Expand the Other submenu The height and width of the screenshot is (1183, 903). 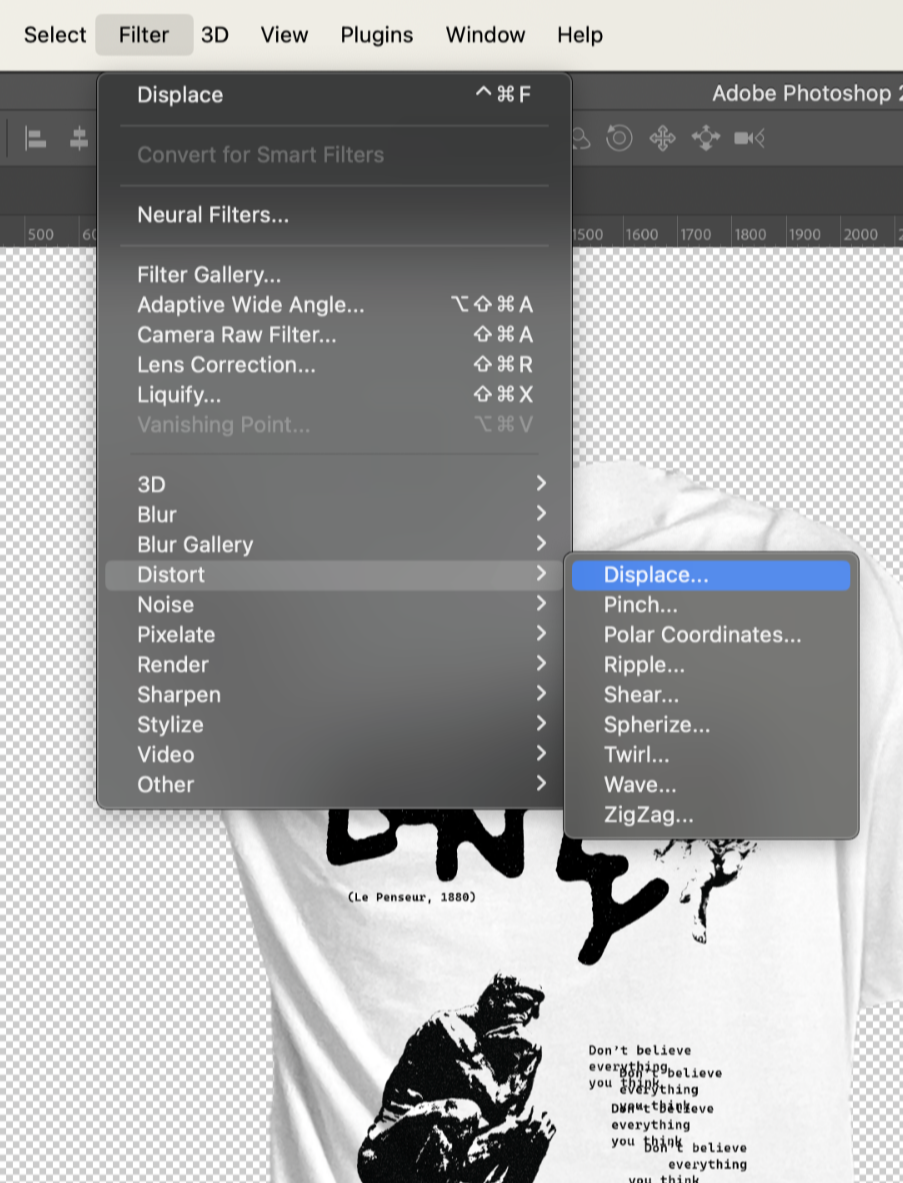[334, 785]
